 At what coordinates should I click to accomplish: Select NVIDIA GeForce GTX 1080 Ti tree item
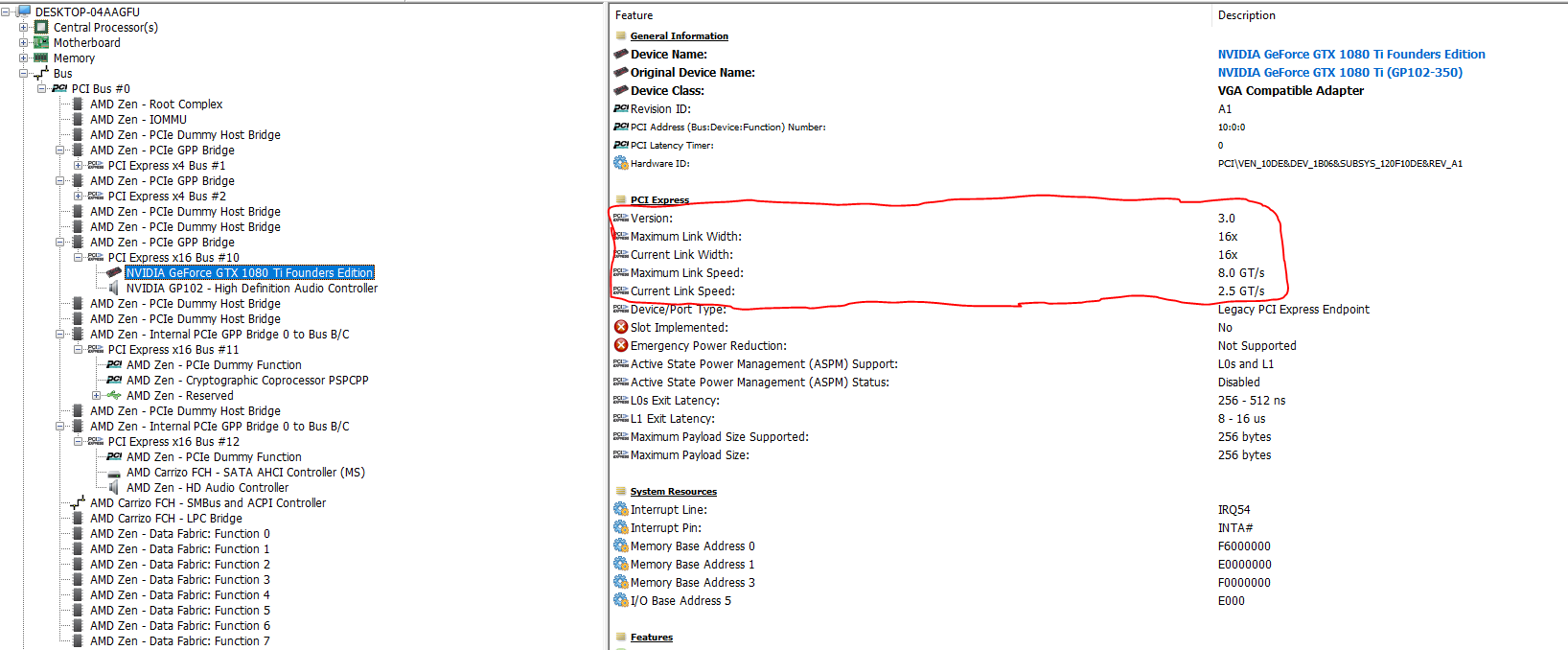coord(249,272)
